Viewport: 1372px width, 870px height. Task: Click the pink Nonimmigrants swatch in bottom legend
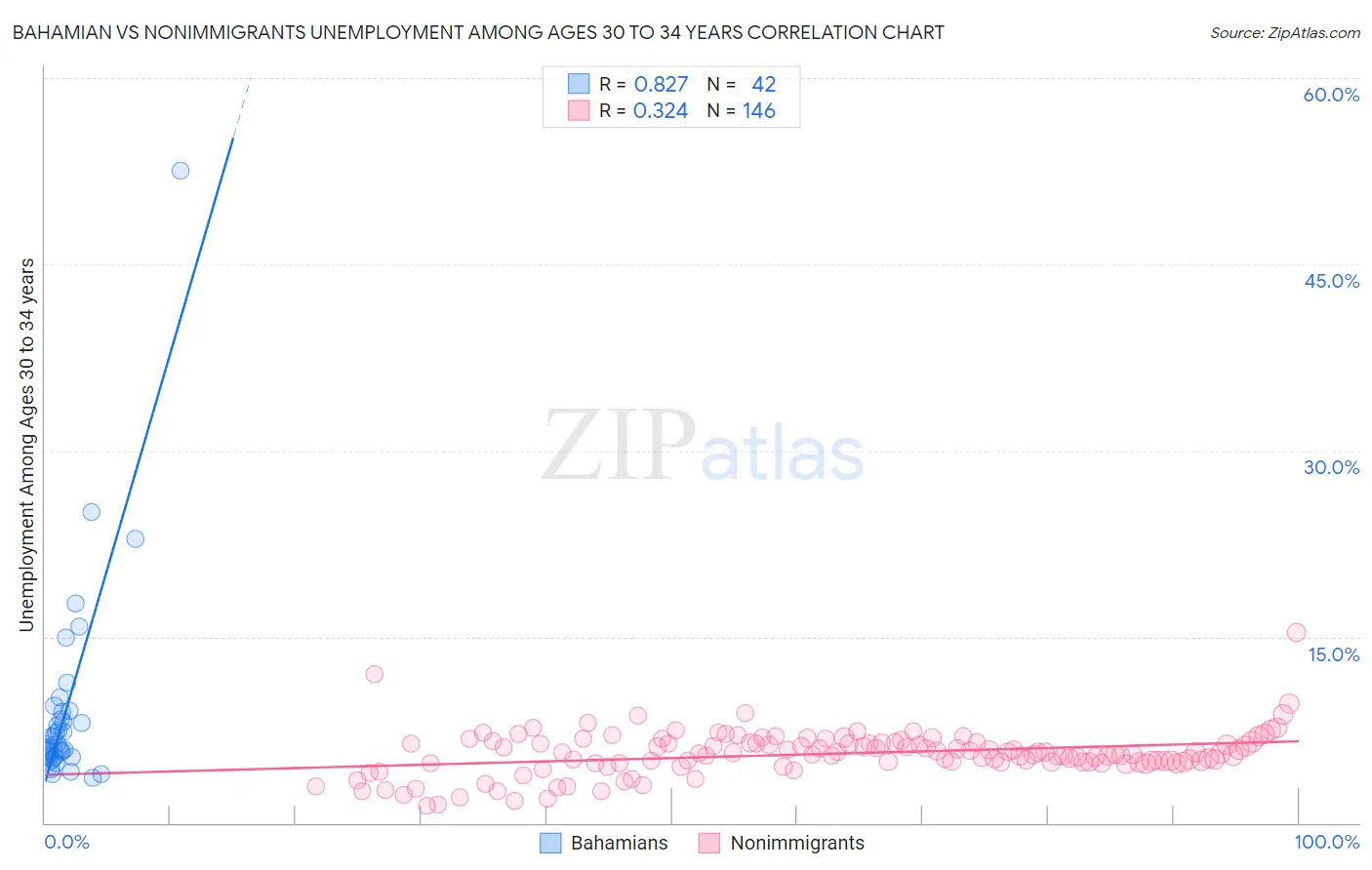coord(709,843)
